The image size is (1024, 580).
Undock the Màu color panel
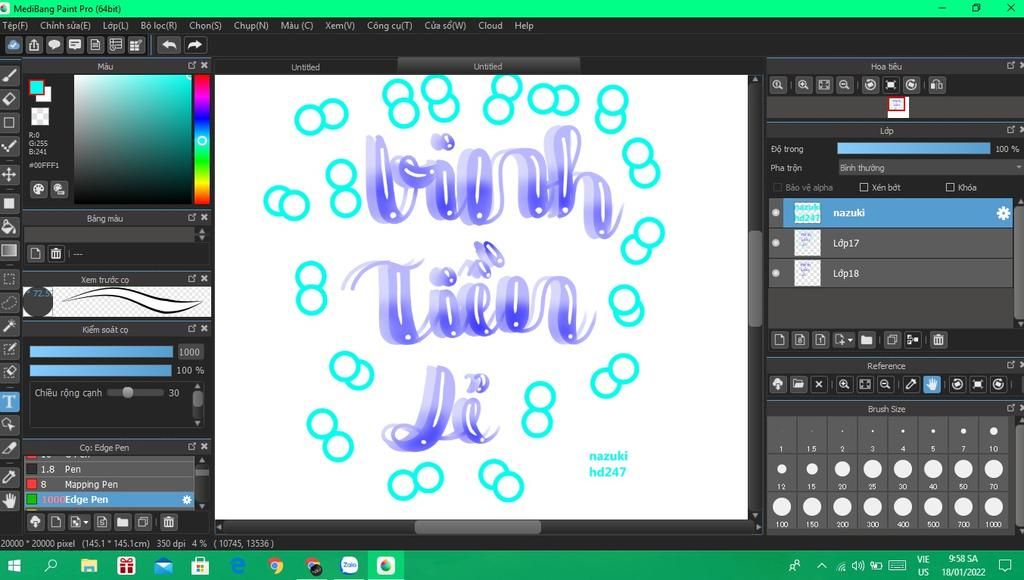(x=192, y=65)
